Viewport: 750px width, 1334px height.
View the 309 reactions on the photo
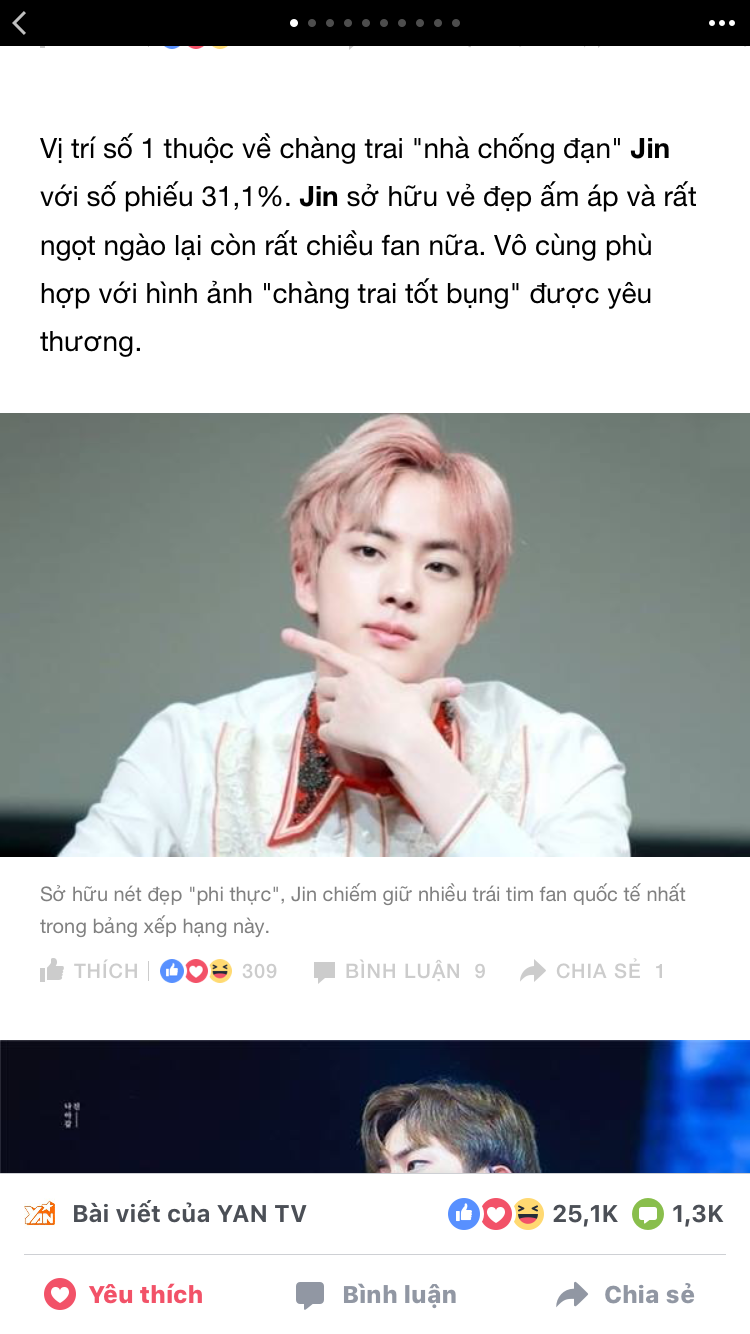click(219, 971)
